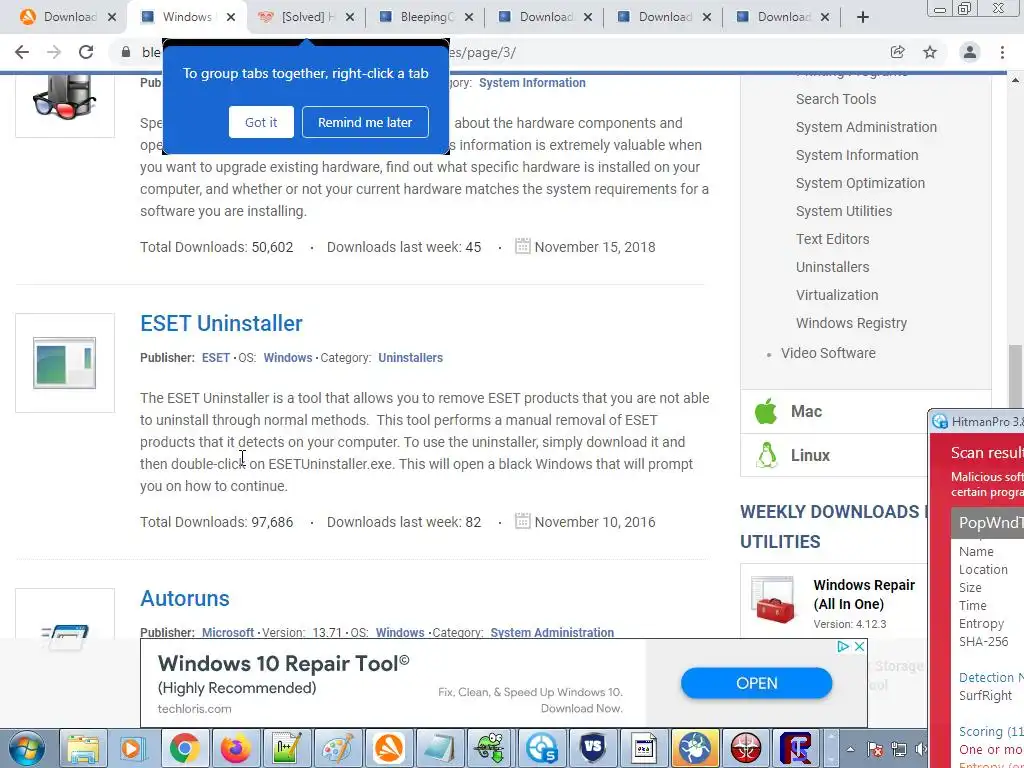
Task: Click the ESET Uninstaller thumbnail image
Action: tap(65, 363)
